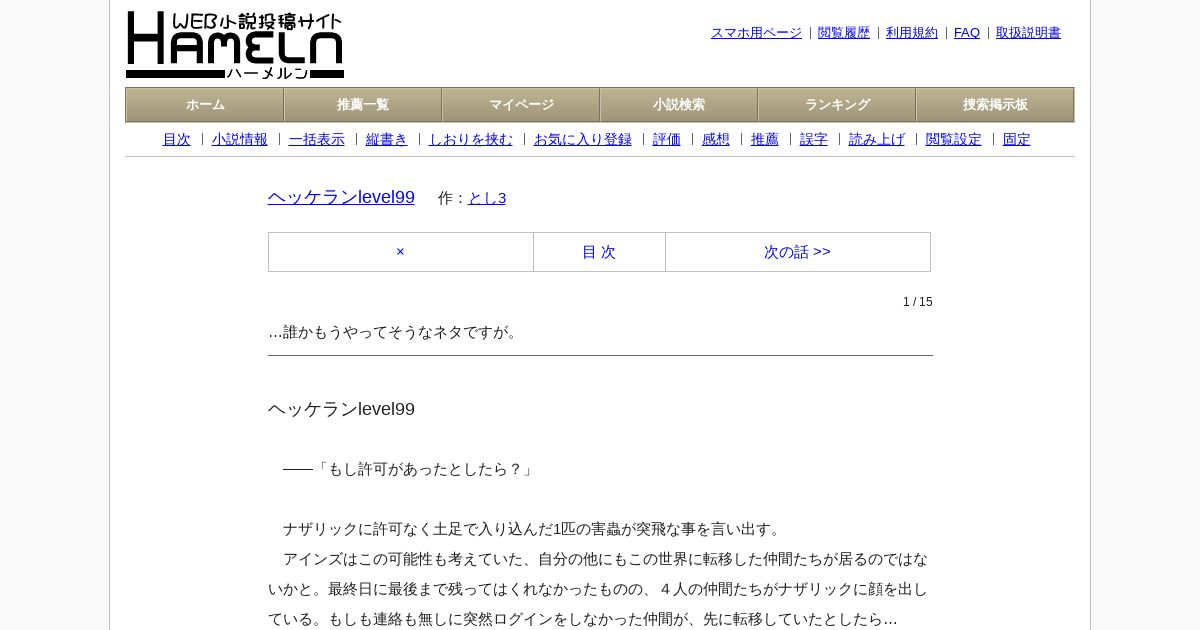This screenshot has width=1200, height=630.
Task: Open the 評価 rating link
Action: click(667, 140)
